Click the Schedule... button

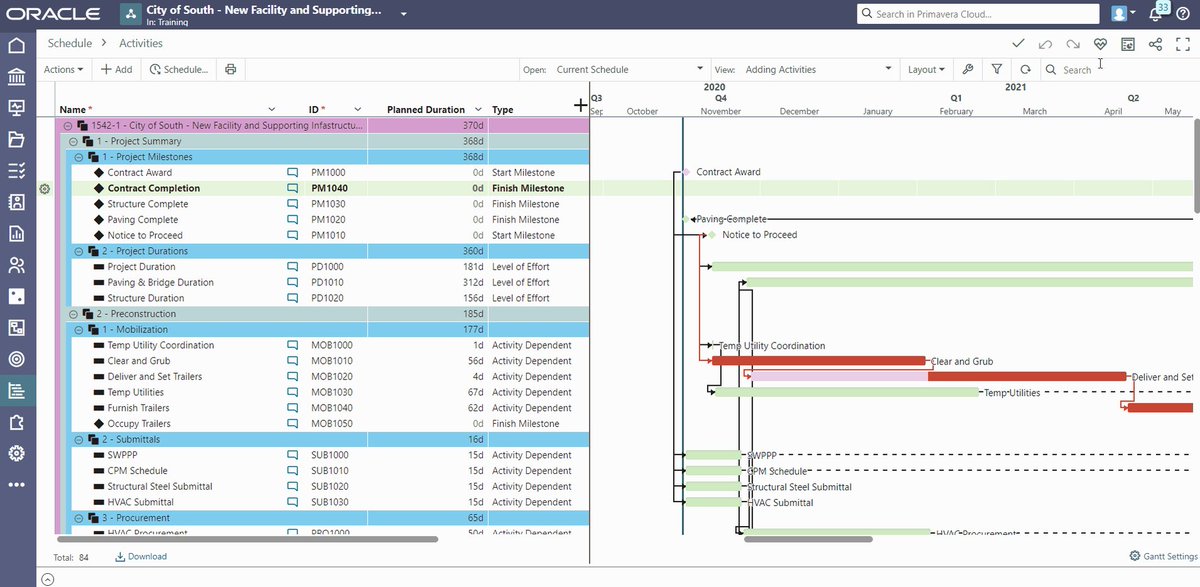coord(178,70)
